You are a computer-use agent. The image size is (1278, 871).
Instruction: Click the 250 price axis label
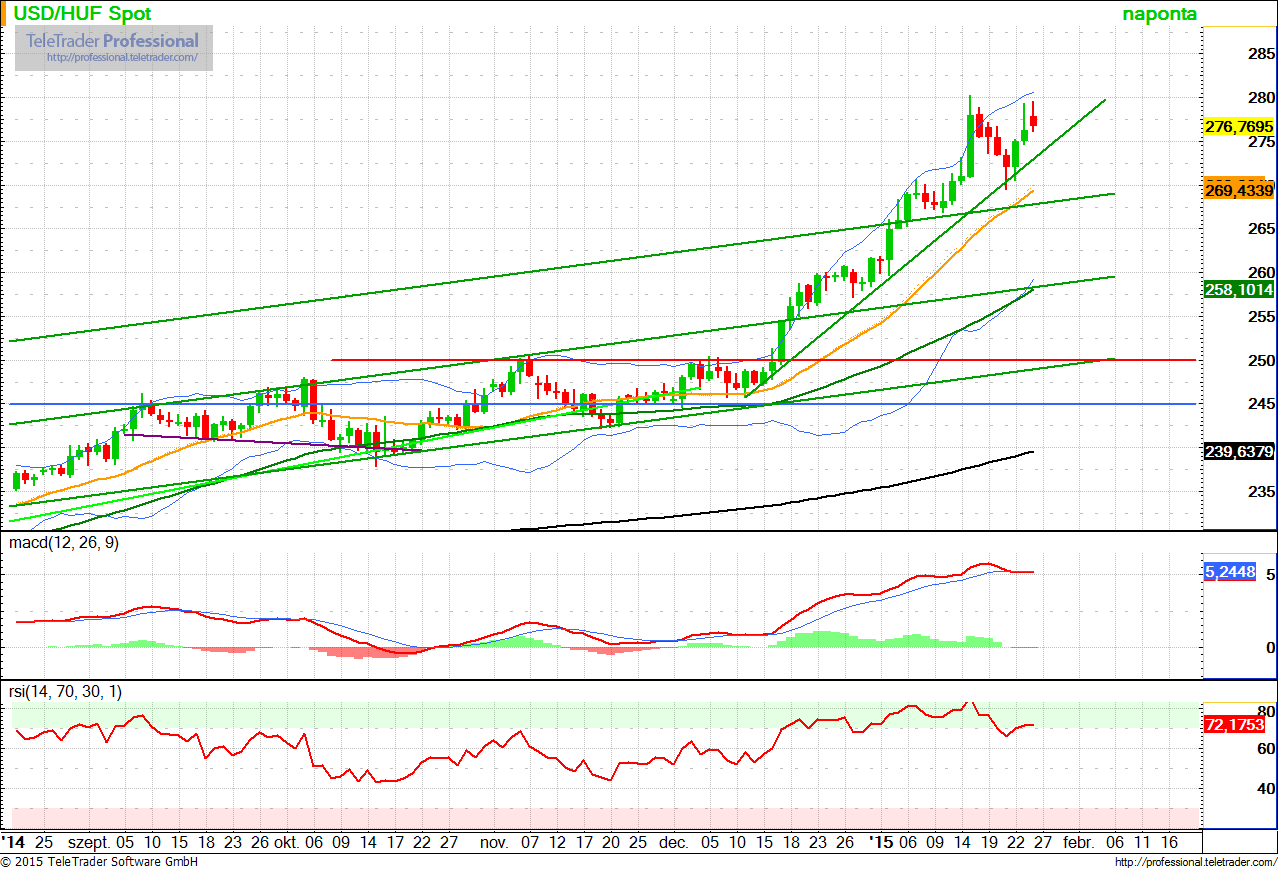click(x=1261, y=360)
